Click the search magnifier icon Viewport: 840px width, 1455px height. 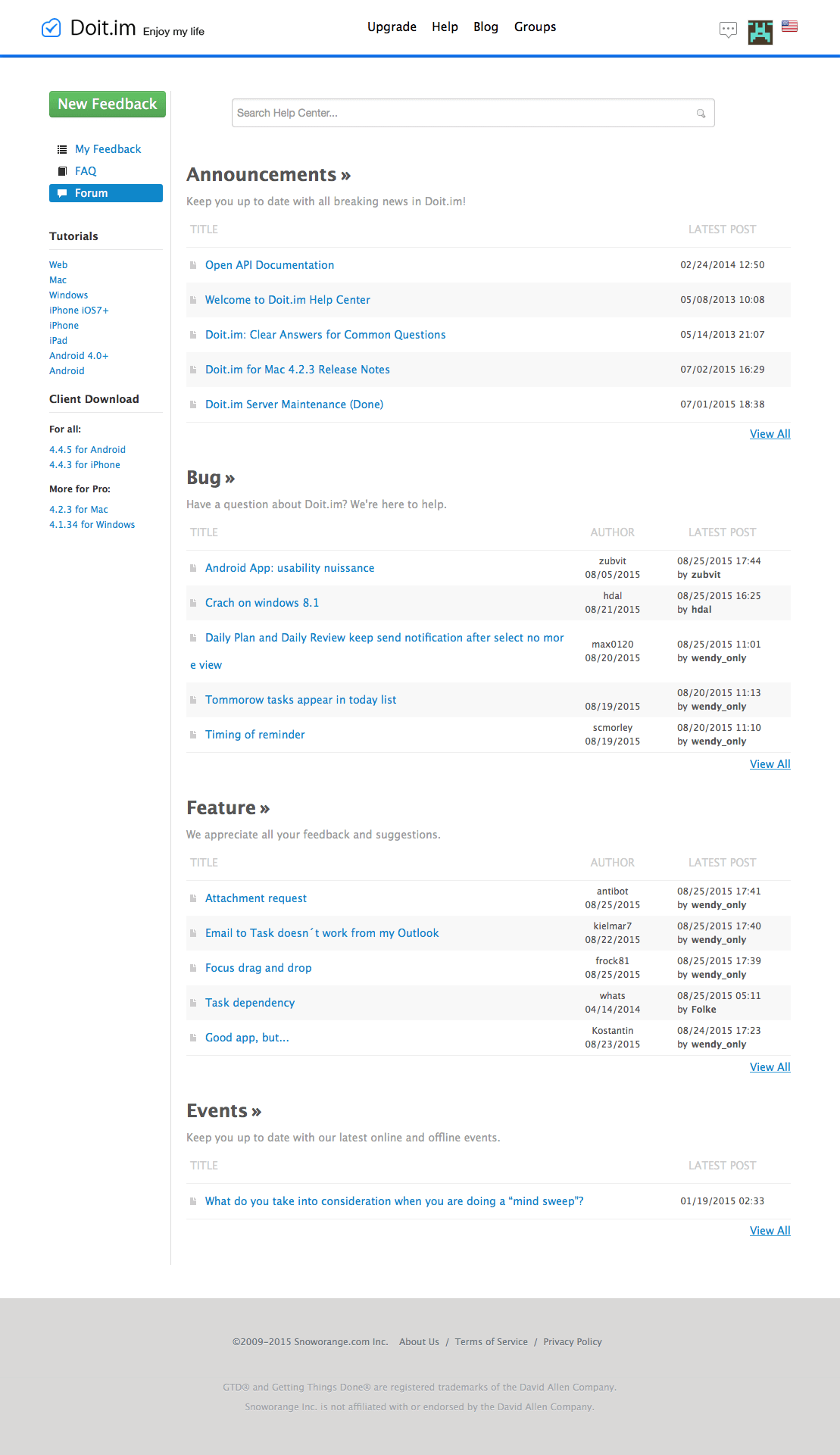(701, 114)
